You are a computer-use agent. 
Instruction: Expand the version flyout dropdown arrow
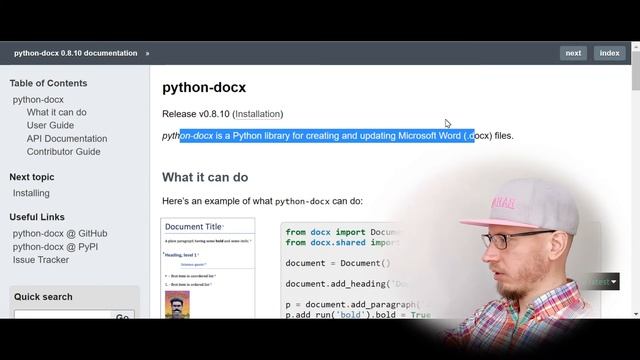(613, 282)
